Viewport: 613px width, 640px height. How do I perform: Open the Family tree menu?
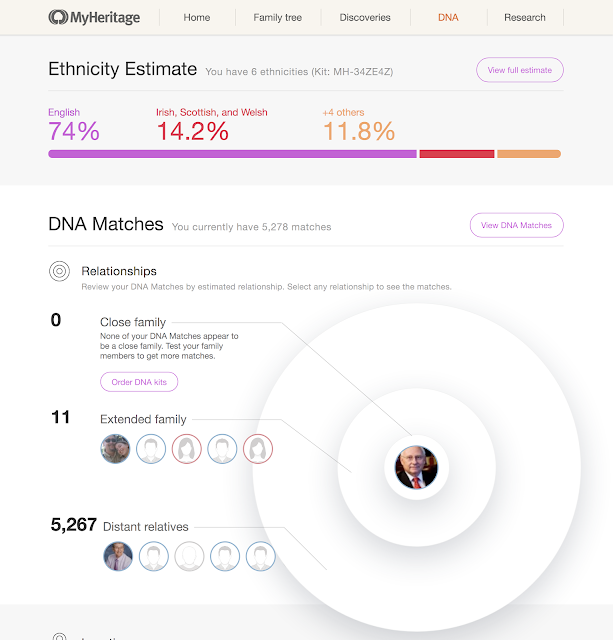tap(277, 17)
